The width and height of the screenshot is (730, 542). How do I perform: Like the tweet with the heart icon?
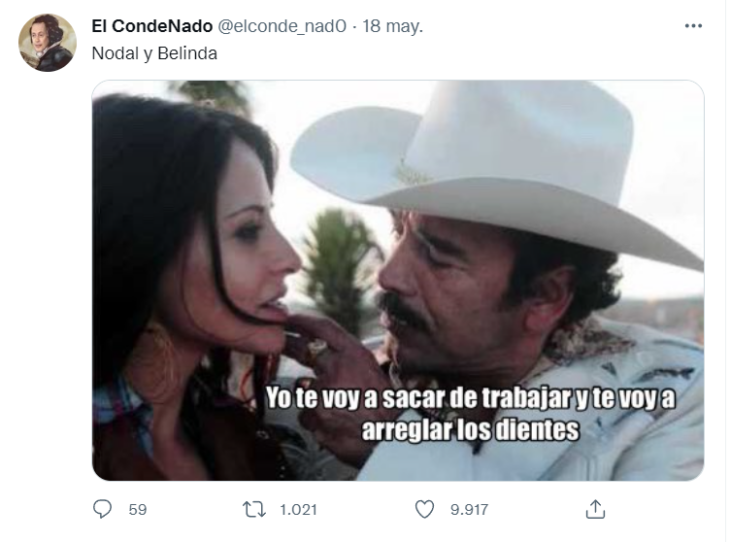pyautogui.click(x=424, y=509)
